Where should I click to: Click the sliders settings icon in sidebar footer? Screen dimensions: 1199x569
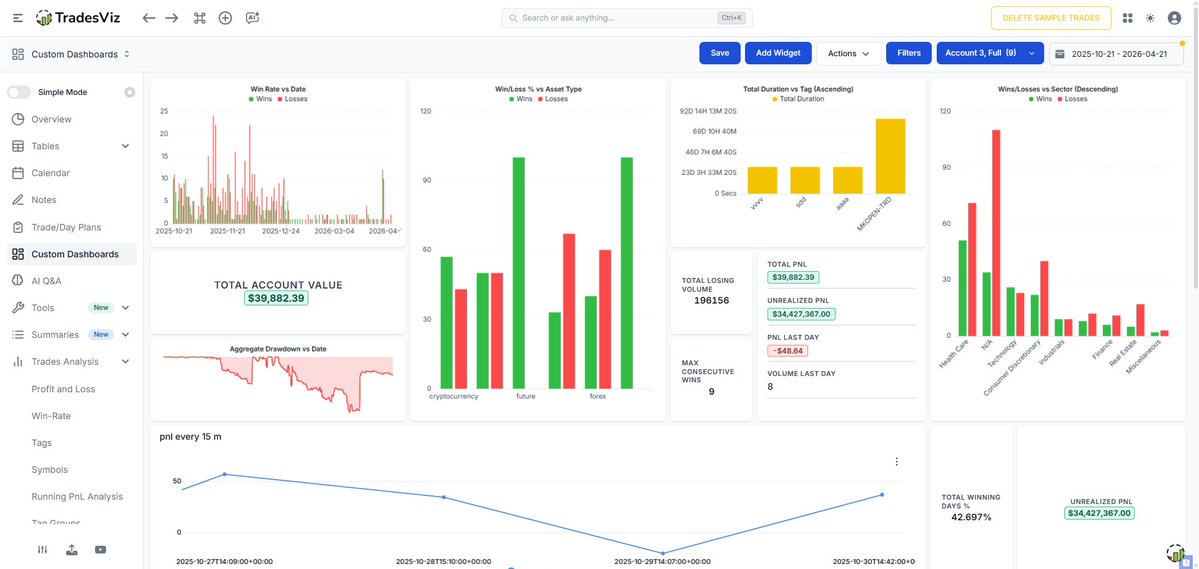point(42,549)
